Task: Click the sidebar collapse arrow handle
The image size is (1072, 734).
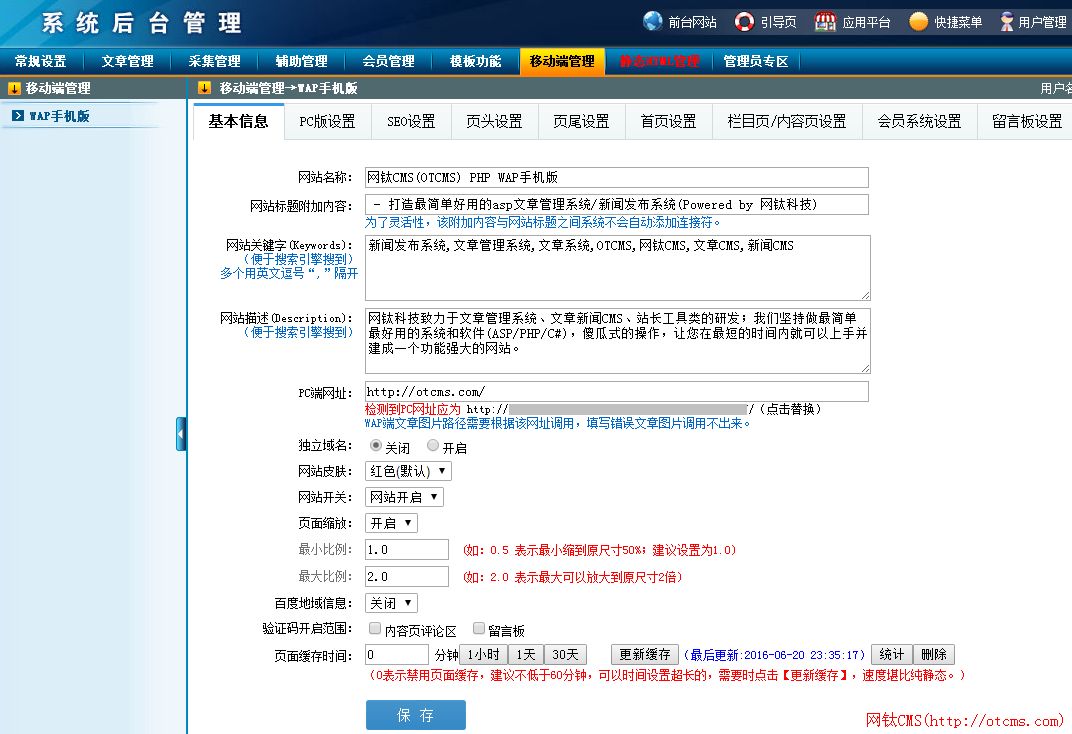Action: pos(181,434)
